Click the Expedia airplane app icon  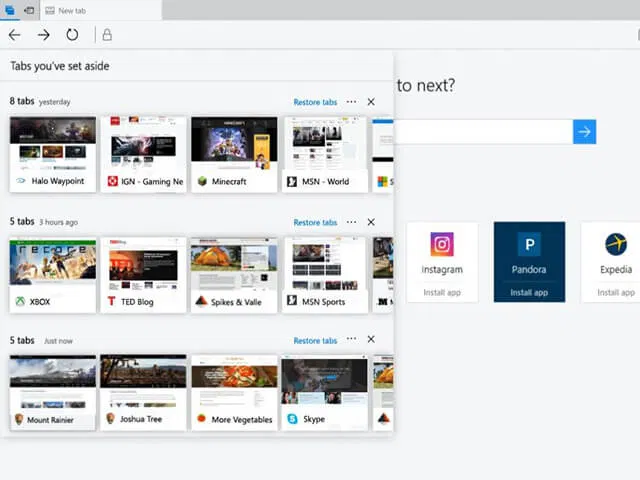(x=616, y=244)
